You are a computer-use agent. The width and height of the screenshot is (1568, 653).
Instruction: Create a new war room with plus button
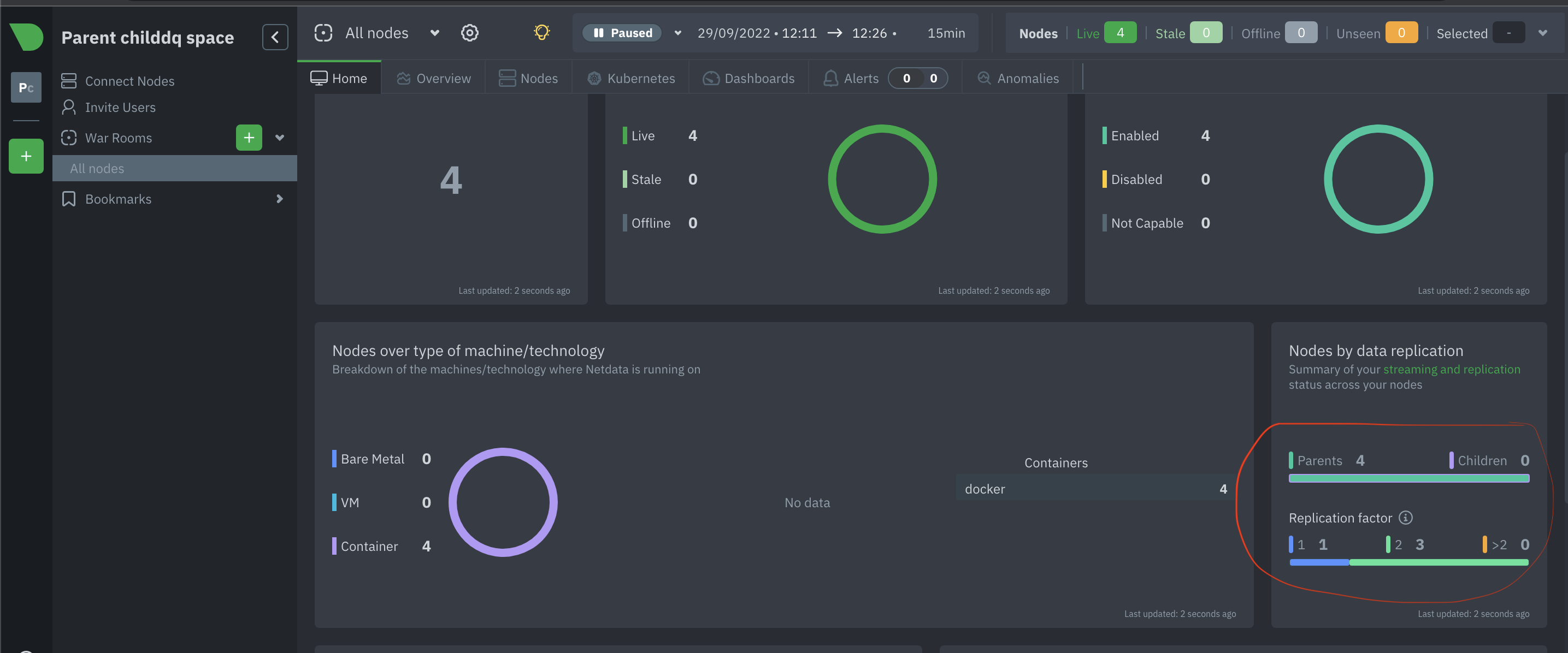pyautogui.click(x=249, y=138)
